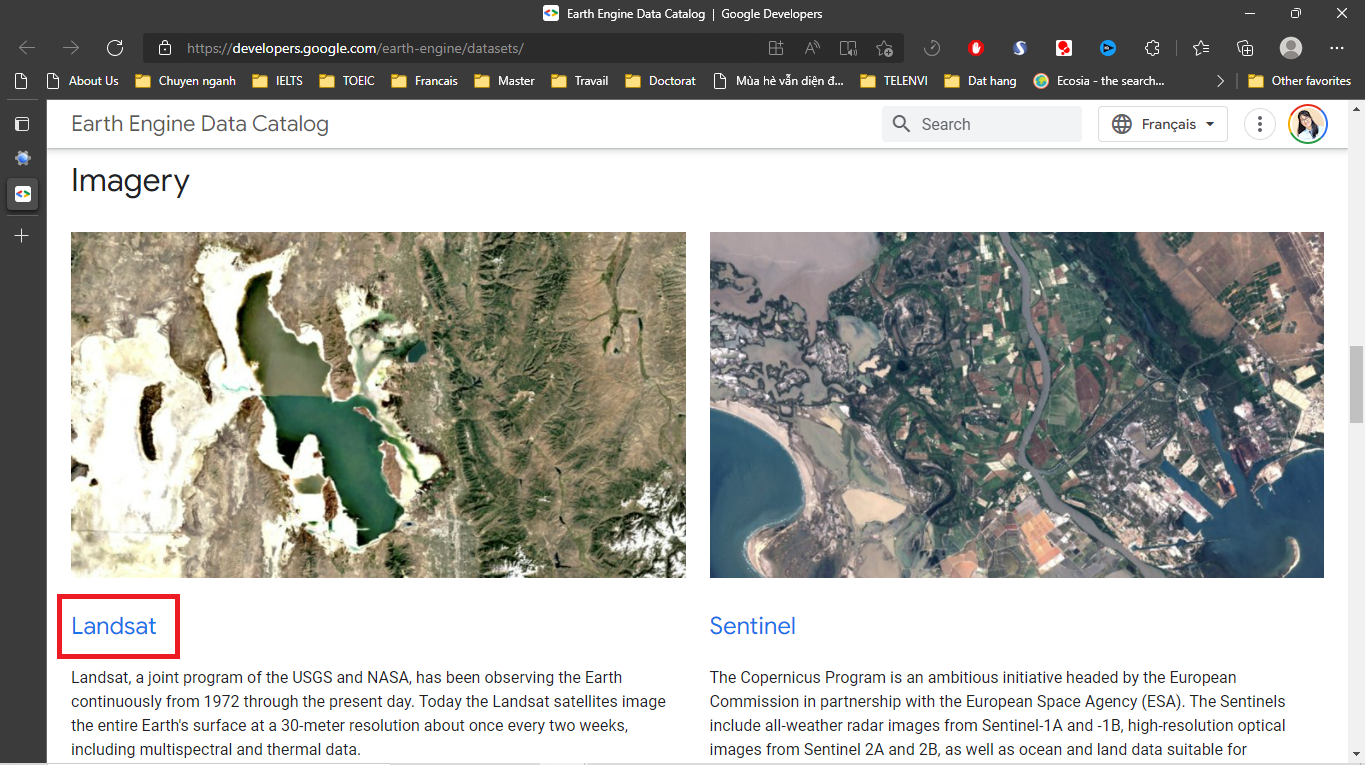The width and height of the screenshot is (1365, 765).
Task: Show more favorites with the chevron
Action: (1220, 81)
